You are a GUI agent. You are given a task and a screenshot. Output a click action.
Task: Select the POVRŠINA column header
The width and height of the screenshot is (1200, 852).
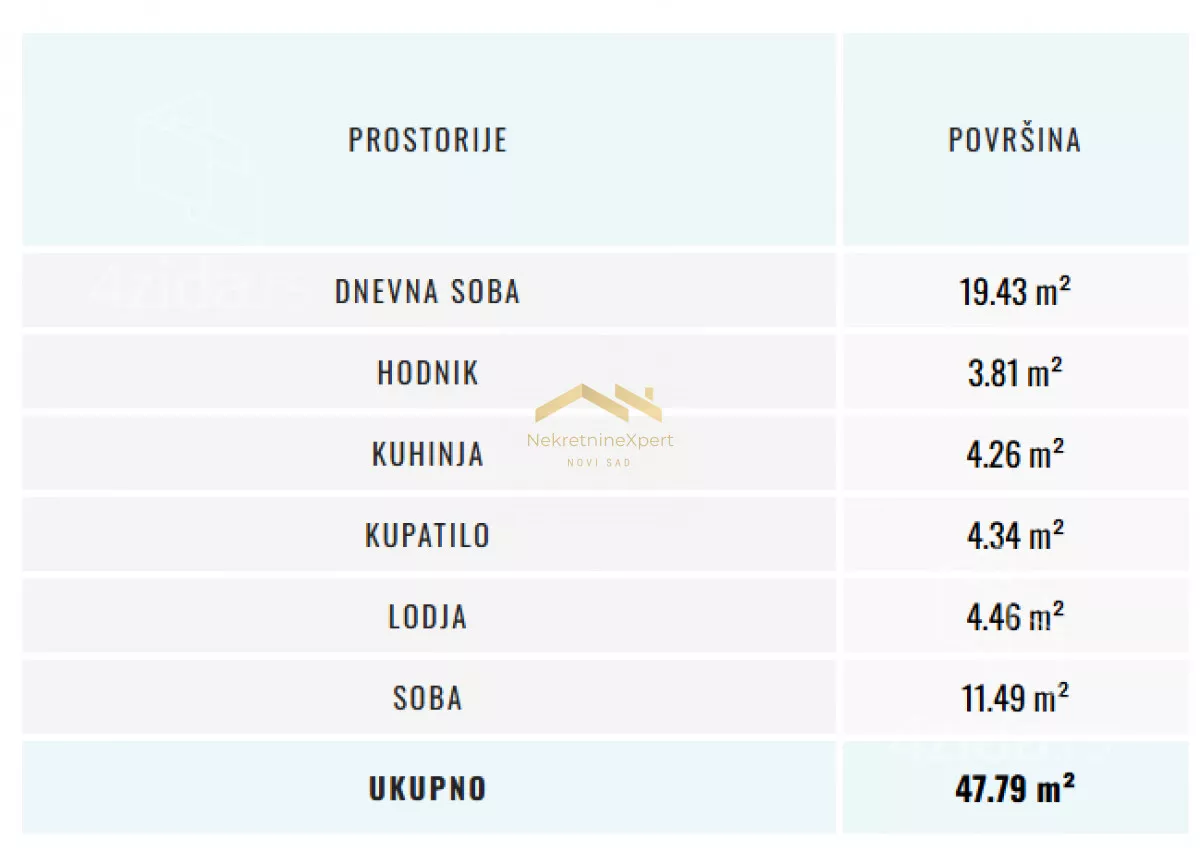pyautogui.click(x=1015, y=140)
